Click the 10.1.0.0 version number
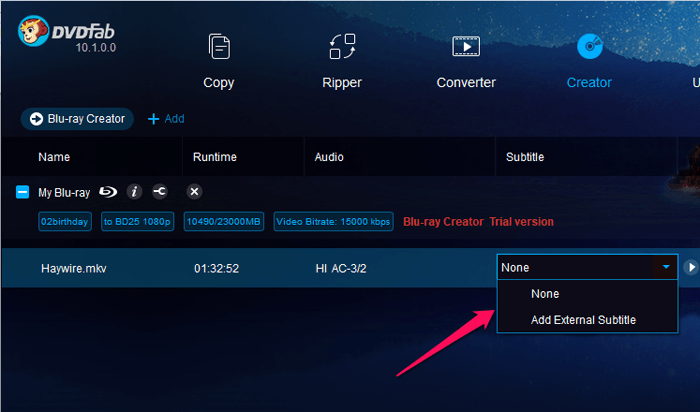This screenshot has width=700, height=412. coord(96,47)
